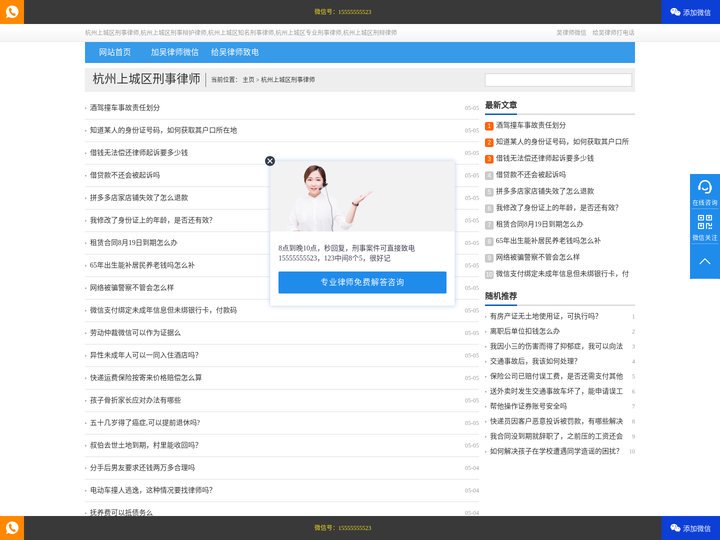The image size is (720, 540).
Task: Click the 微信号 text in bottom bar
Action: coord(343,528)
